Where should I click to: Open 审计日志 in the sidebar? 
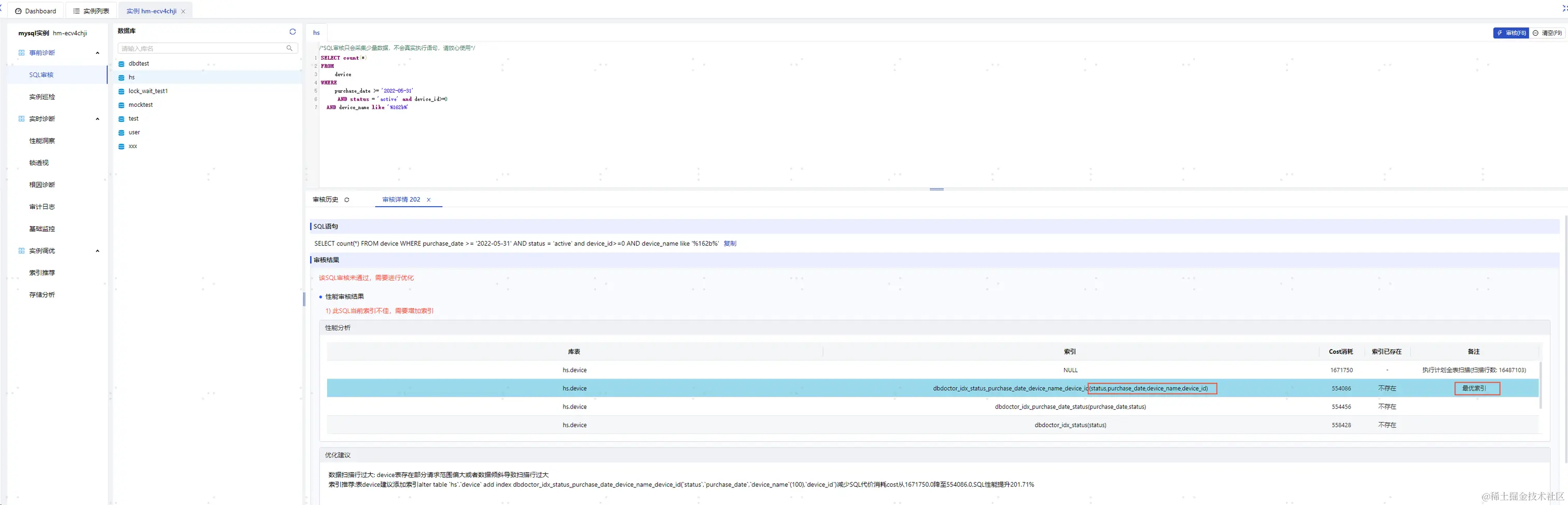pos(42,207)
